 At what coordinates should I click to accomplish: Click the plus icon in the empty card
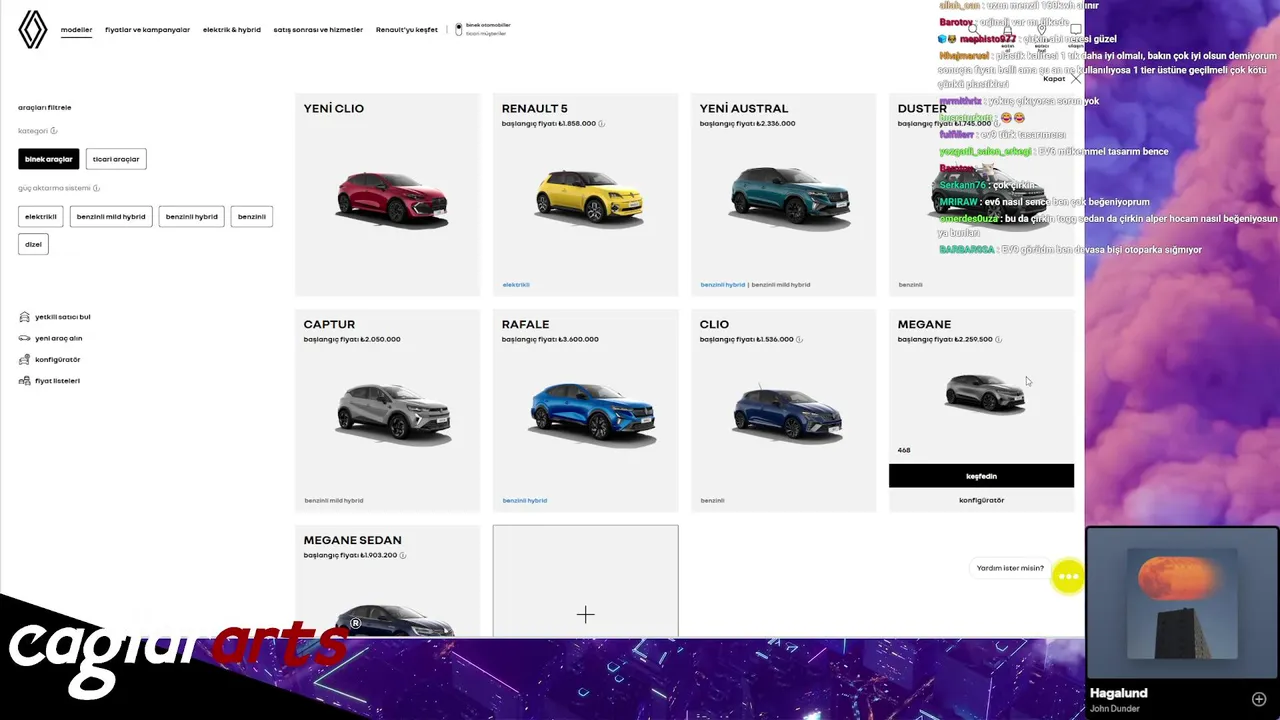586,614
